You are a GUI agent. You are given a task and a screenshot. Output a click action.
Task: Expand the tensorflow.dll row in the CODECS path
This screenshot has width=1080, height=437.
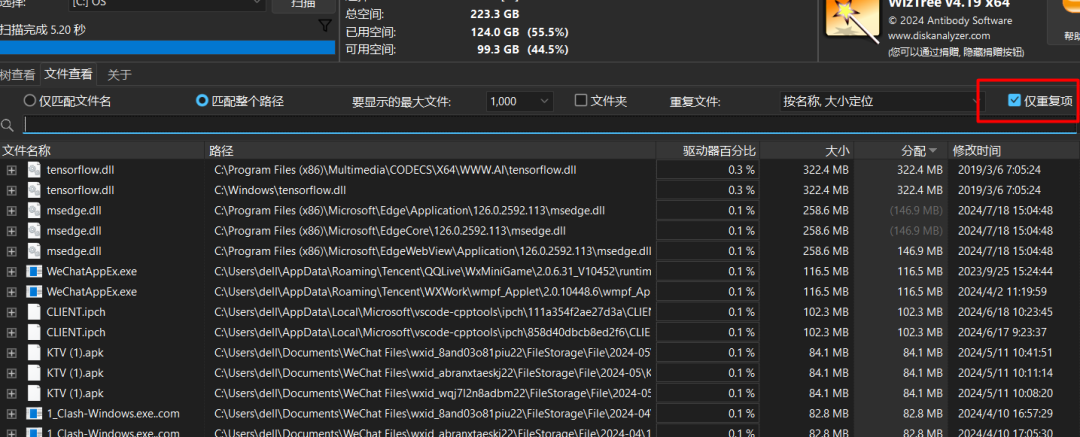12,170
